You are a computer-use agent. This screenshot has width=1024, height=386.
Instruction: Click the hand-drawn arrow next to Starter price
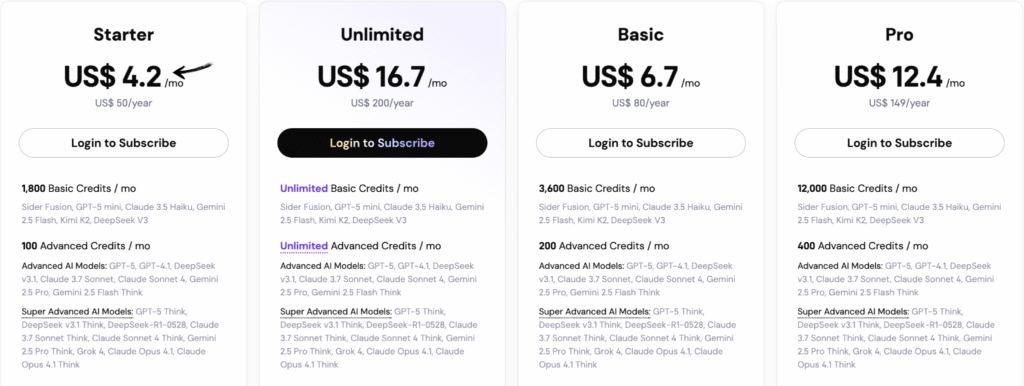pos(191,71)
